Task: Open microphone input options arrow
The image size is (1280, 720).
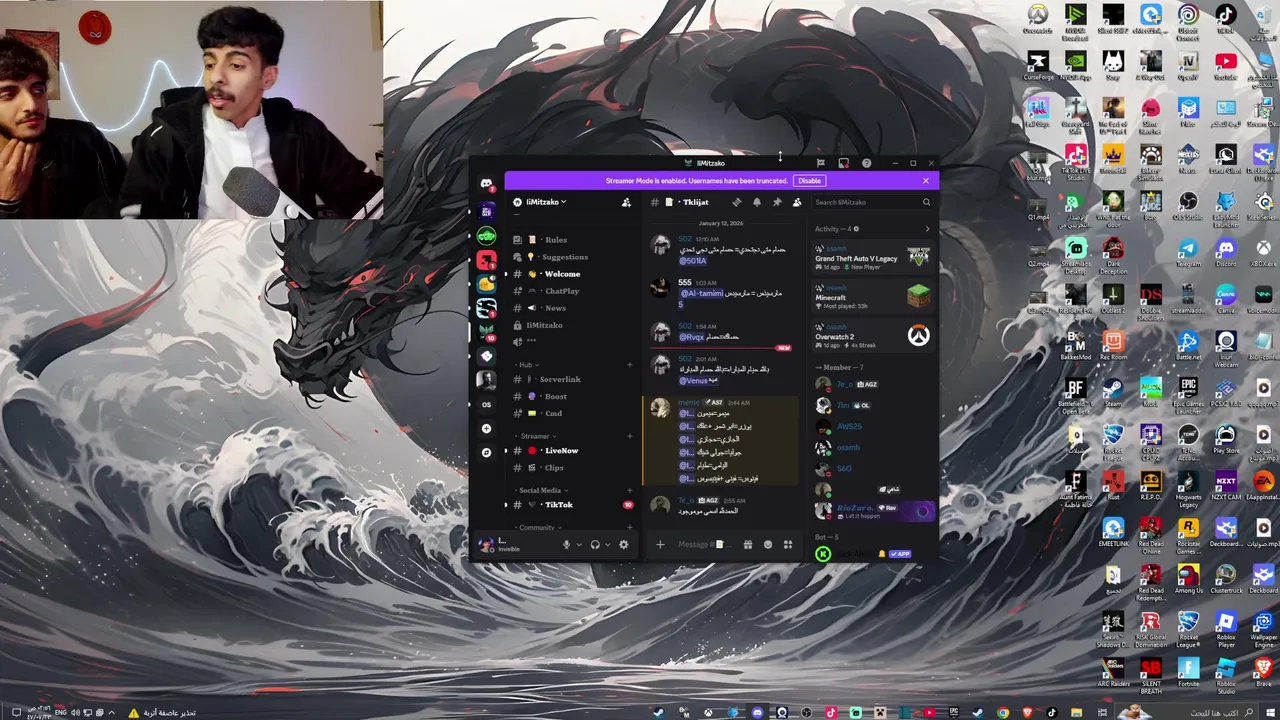Action: pos(578,544)
